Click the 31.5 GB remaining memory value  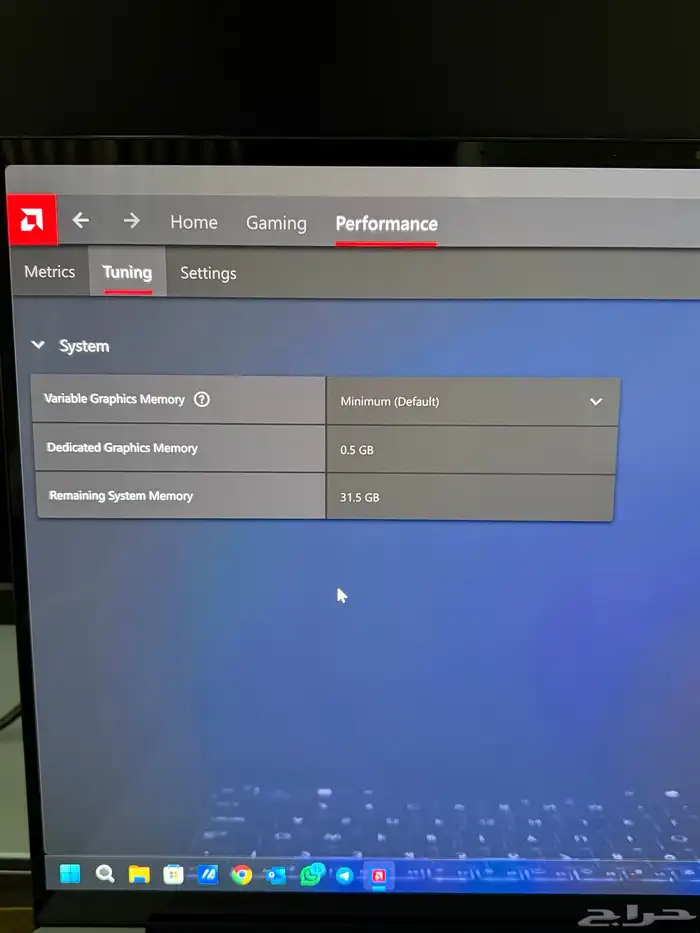tap(360, 497)
